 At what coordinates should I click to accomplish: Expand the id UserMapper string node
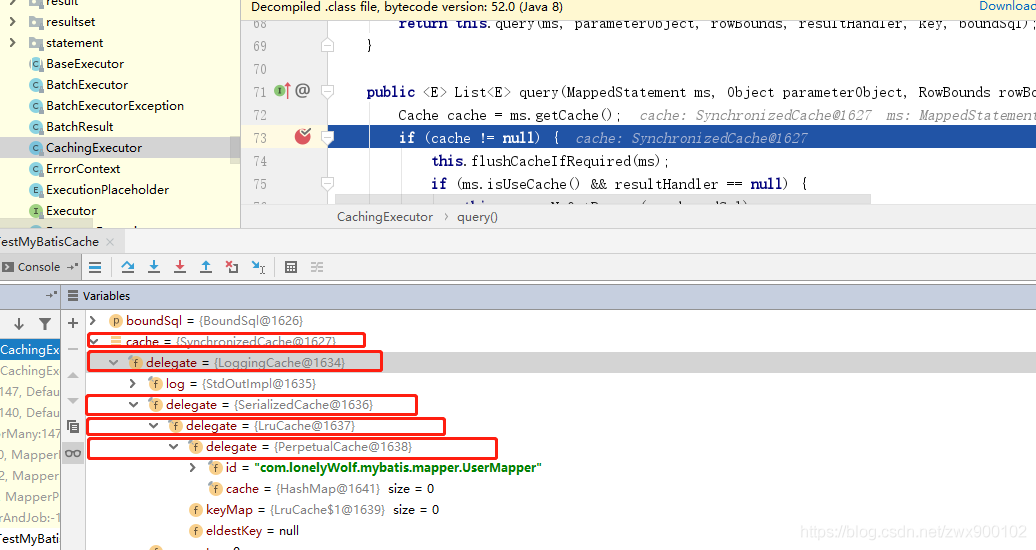pos(192,467)
